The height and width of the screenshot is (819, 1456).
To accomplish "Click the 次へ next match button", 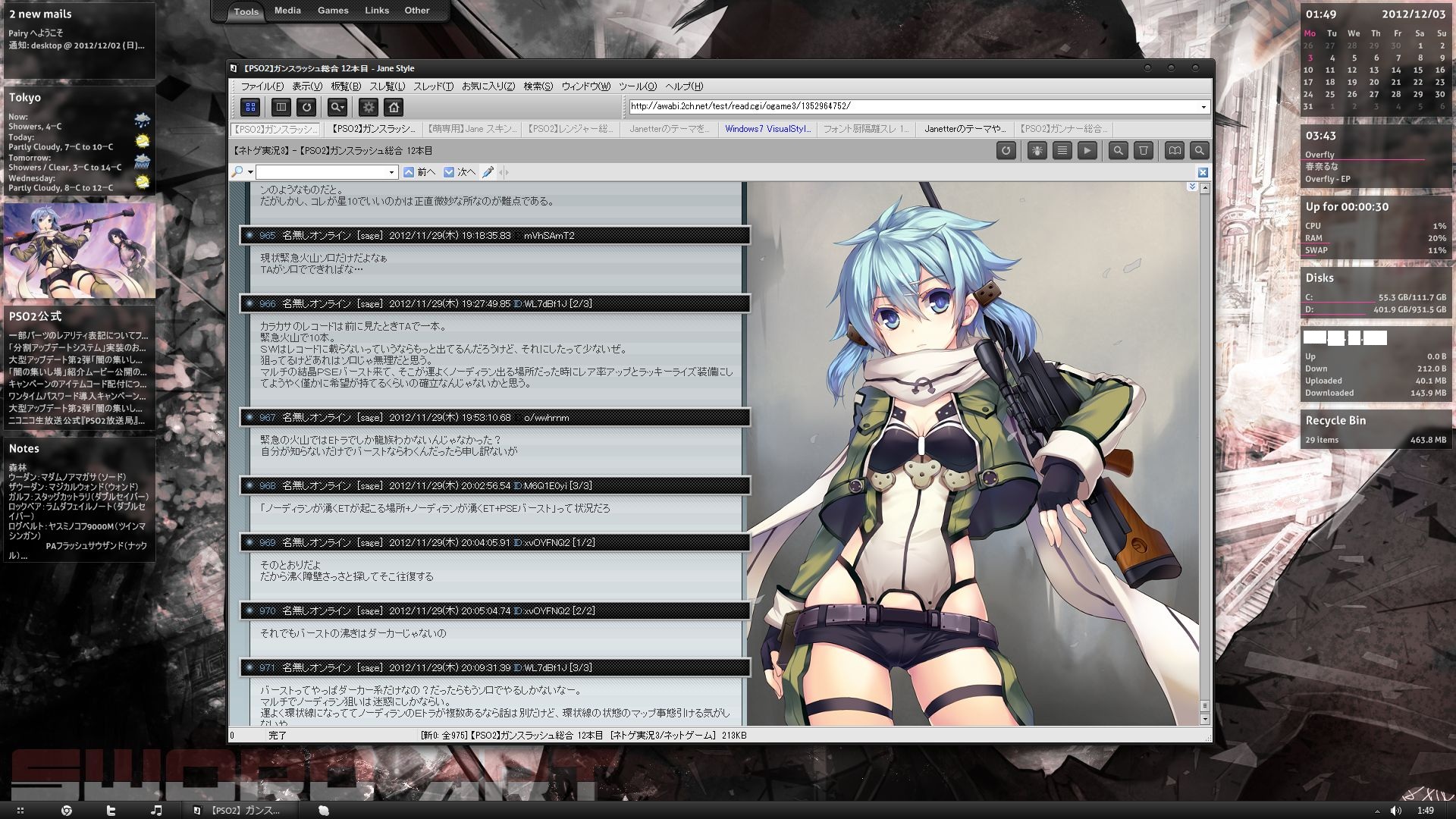I will point(460,172).
